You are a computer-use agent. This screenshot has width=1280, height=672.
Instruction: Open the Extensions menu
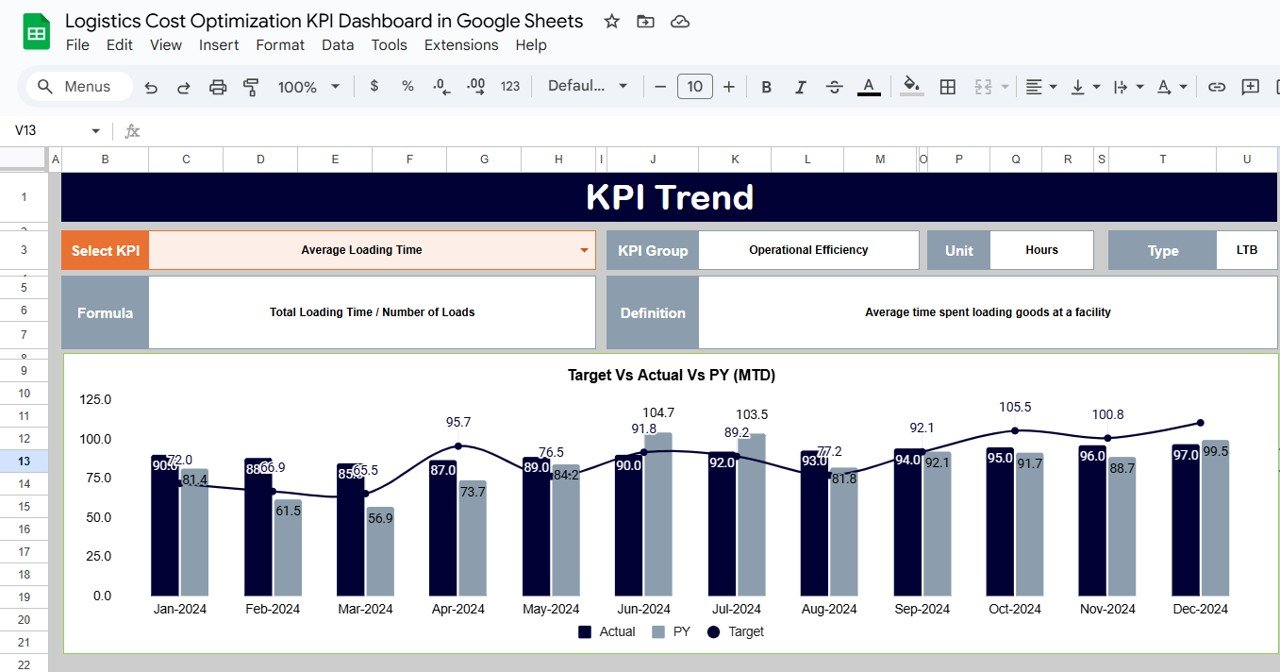click(x=461, y=45)
